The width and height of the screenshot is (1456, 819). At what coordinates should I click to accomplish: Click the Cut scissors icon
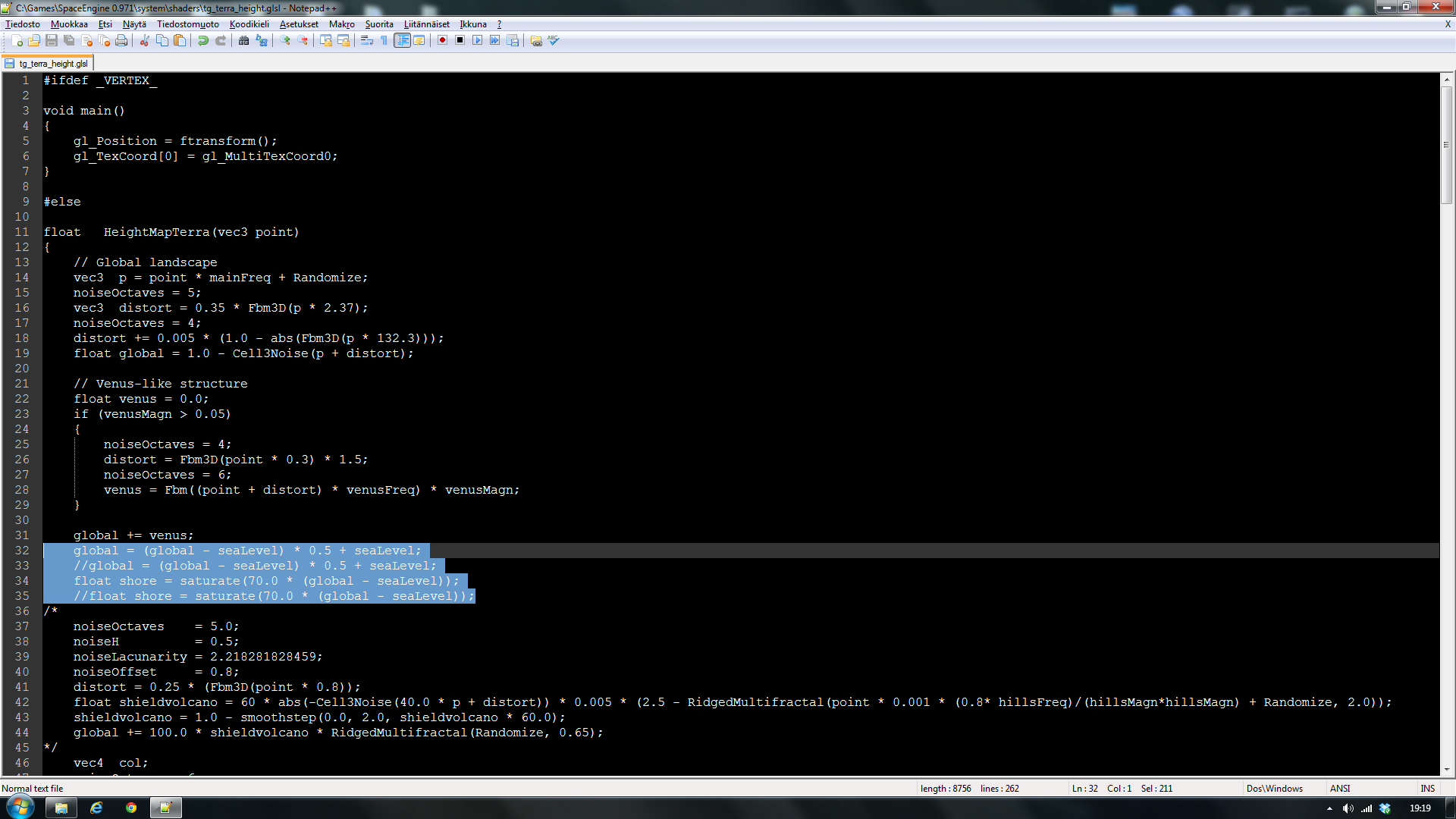tap(144, 41)
